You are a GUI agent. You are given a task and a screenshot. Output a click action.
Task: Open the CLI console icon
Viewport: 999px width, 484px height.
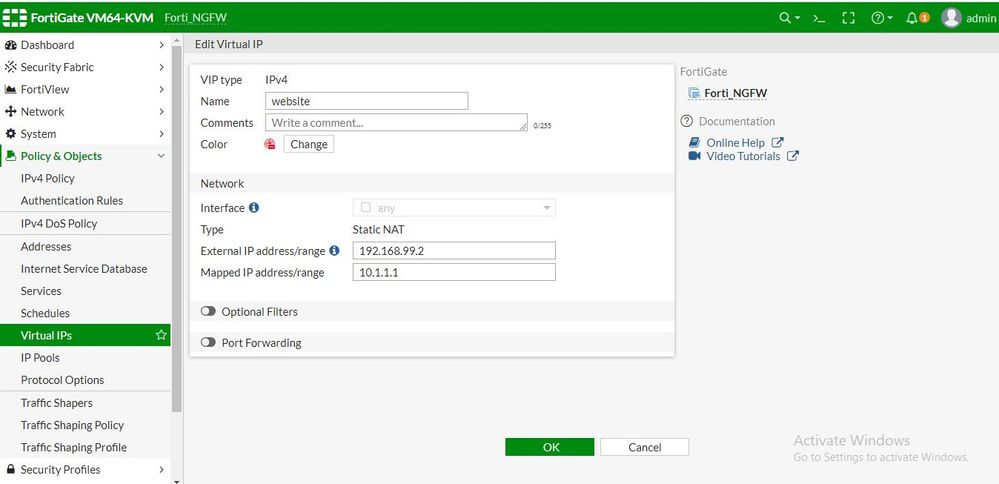[819, 18]
